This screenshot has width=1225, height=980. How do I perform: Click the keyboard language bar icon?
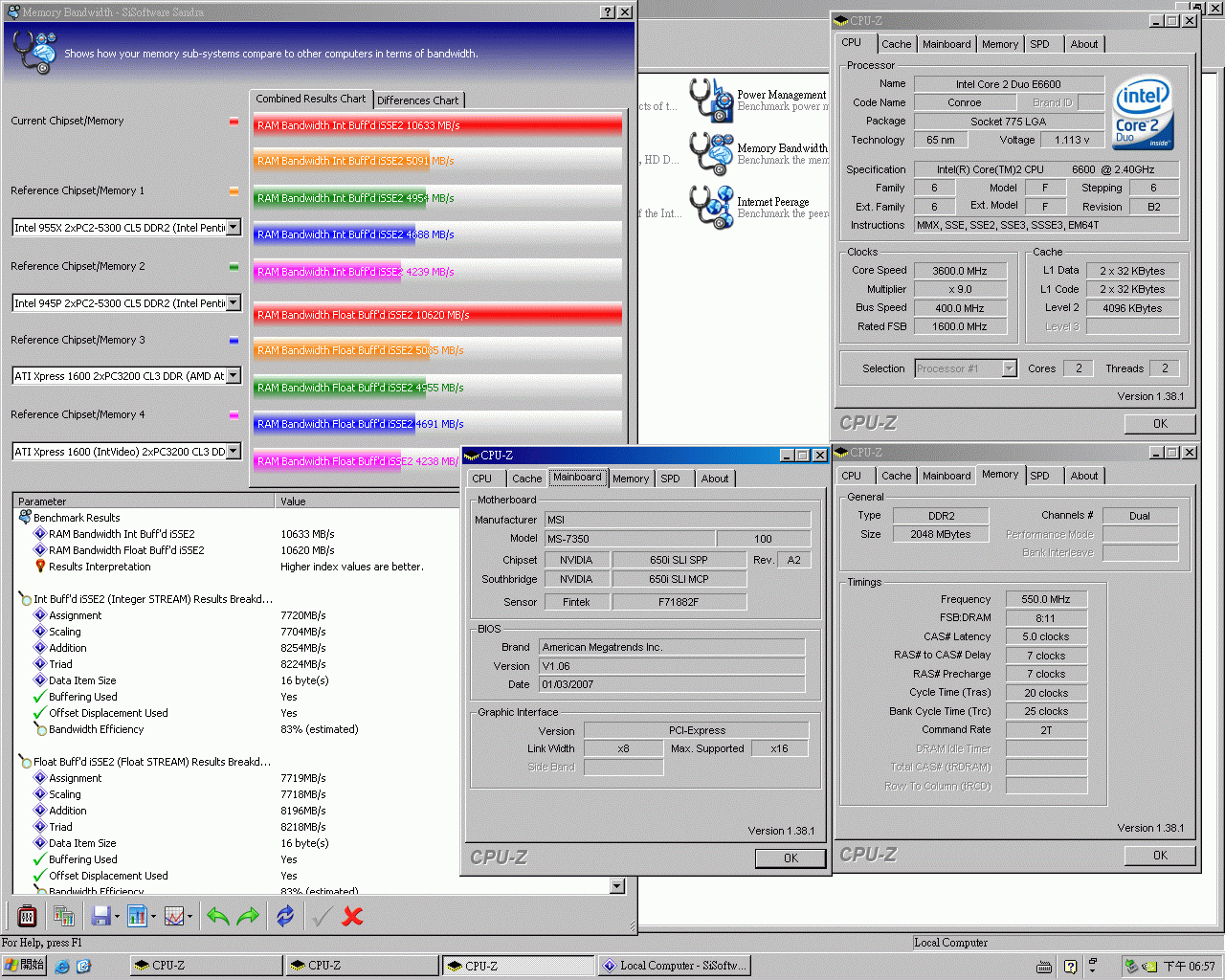click(x=1044, y=967)
